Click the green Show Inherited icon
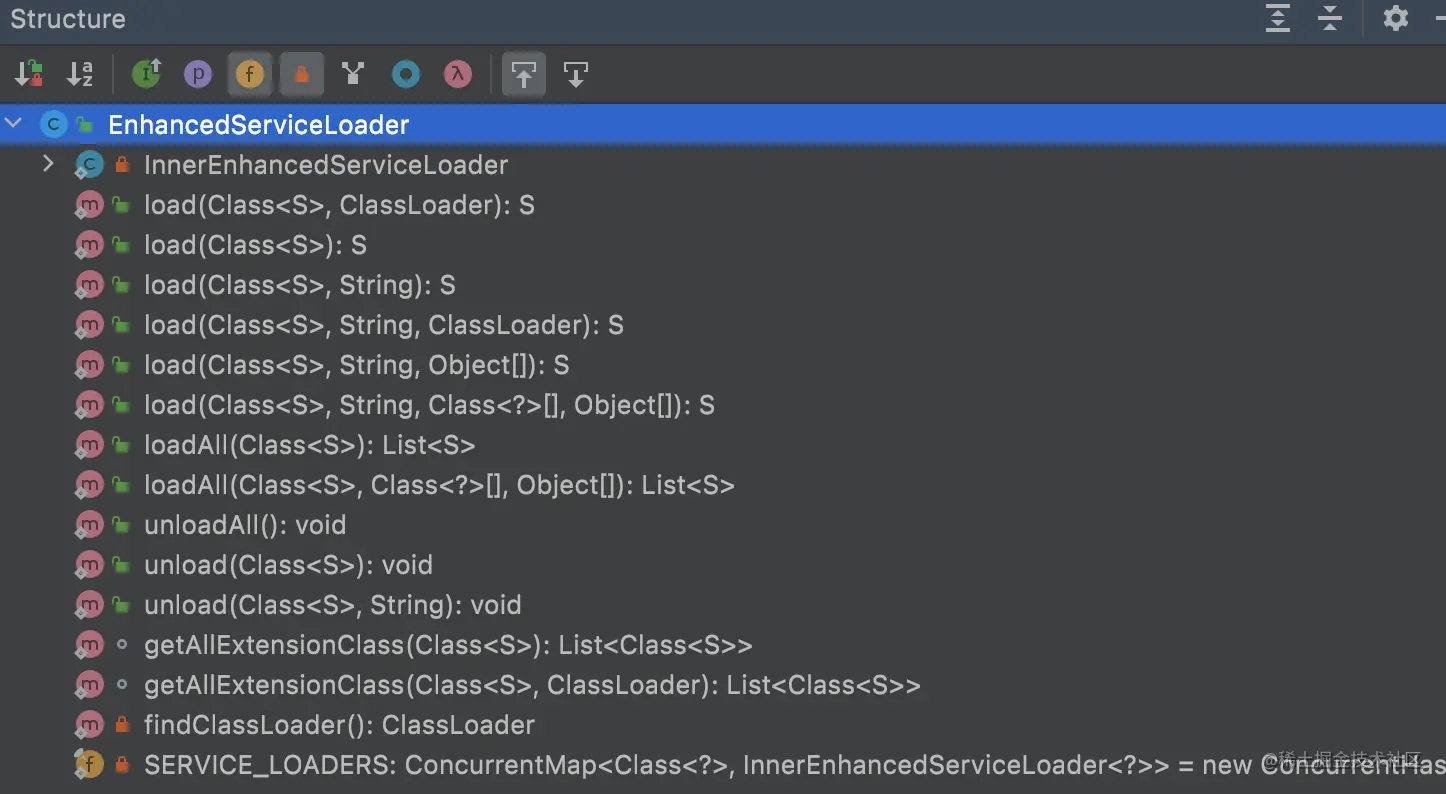The height and width of the screenshot is (794, 1446). tap(147, 74)
